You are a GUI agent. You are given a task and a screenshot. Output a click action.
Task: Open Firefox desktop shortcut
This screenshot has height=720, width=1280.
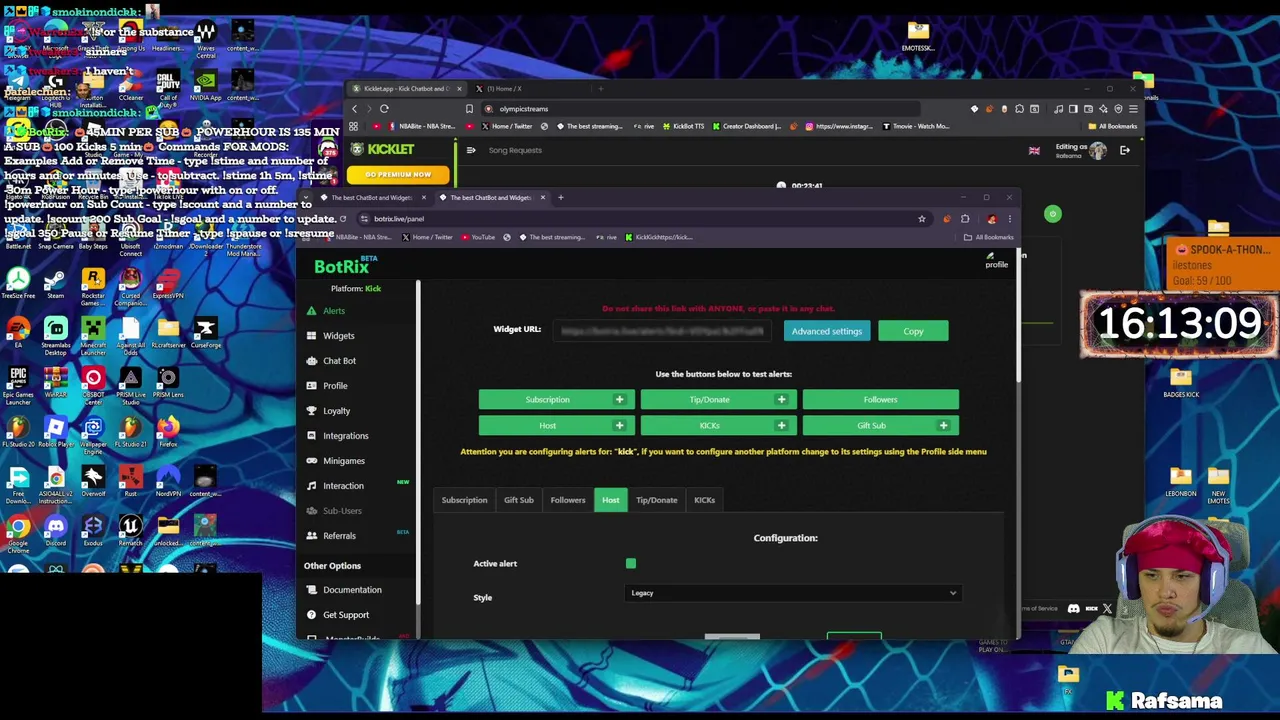tap(168, 433)
